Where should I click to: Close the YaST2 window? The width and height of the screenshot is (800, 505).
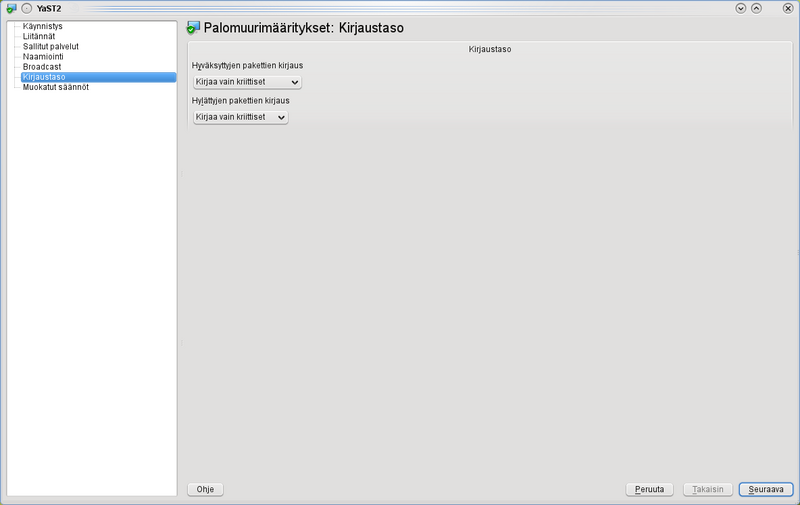pyautogui.click(x=788, y=8)
